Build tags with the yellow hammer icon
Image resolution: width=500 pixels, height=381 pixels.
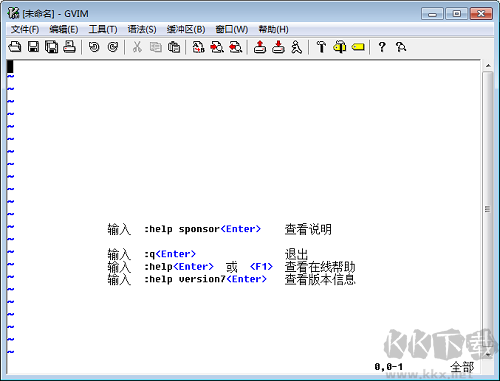(x=340, y=47)
